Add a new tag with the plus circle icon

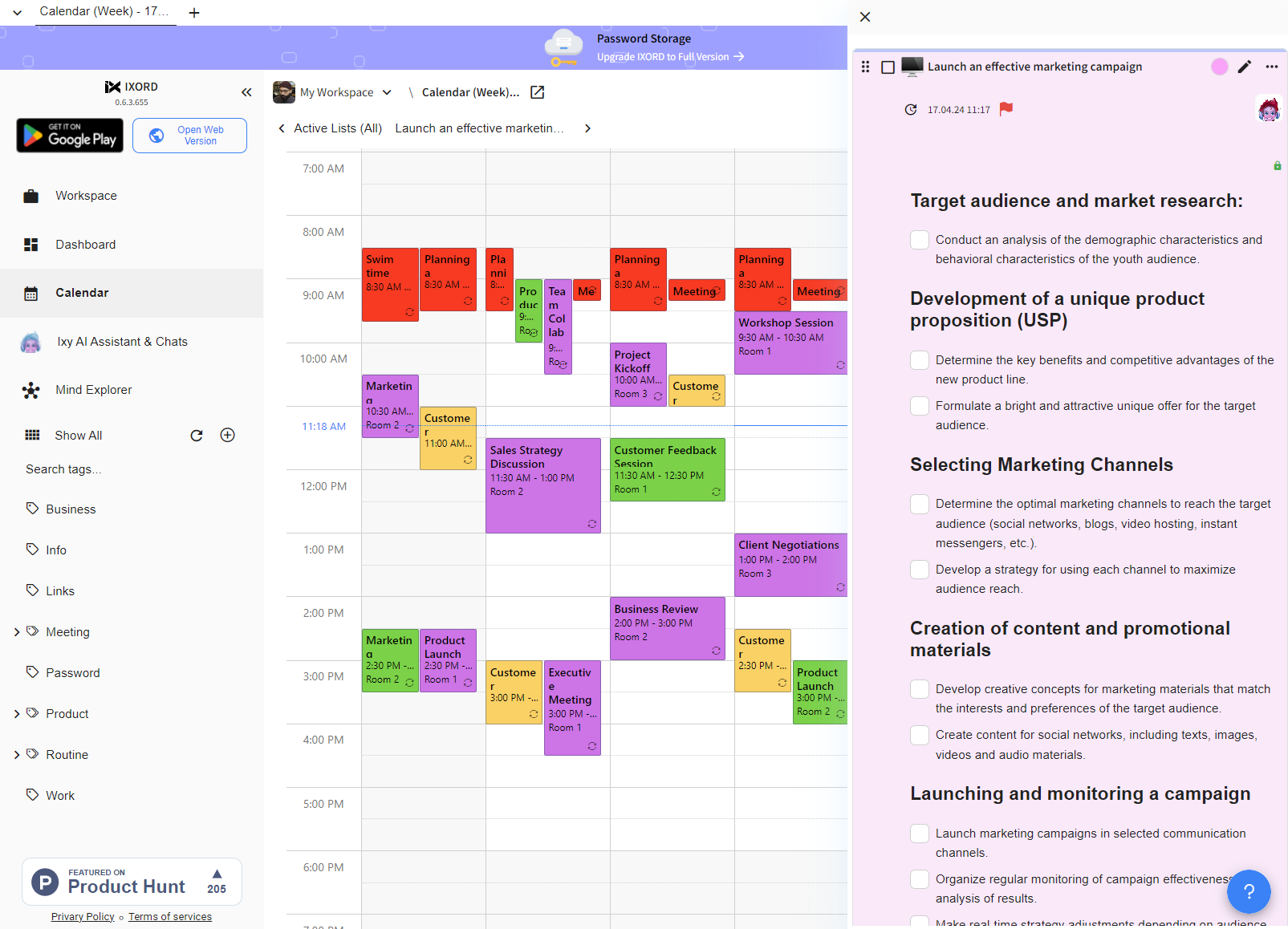[x=228, y=435]
